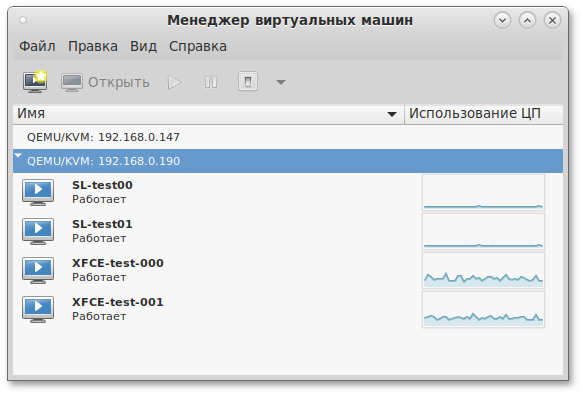Select the XFCE-test-000 machine icon
Screen dimensions: 582x395
coord(38,270)
